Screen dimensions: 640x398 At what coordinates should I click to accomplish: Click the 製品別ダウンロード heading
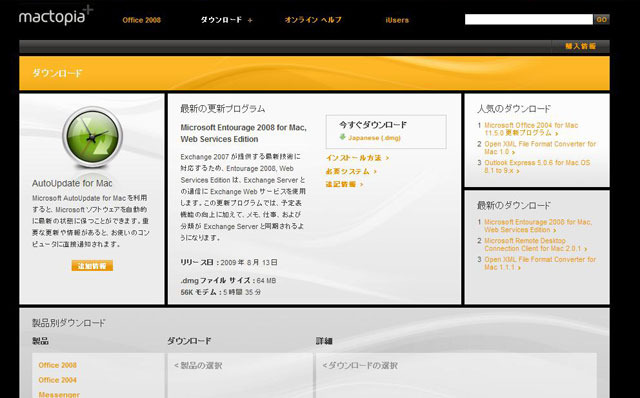click(69, 323)
